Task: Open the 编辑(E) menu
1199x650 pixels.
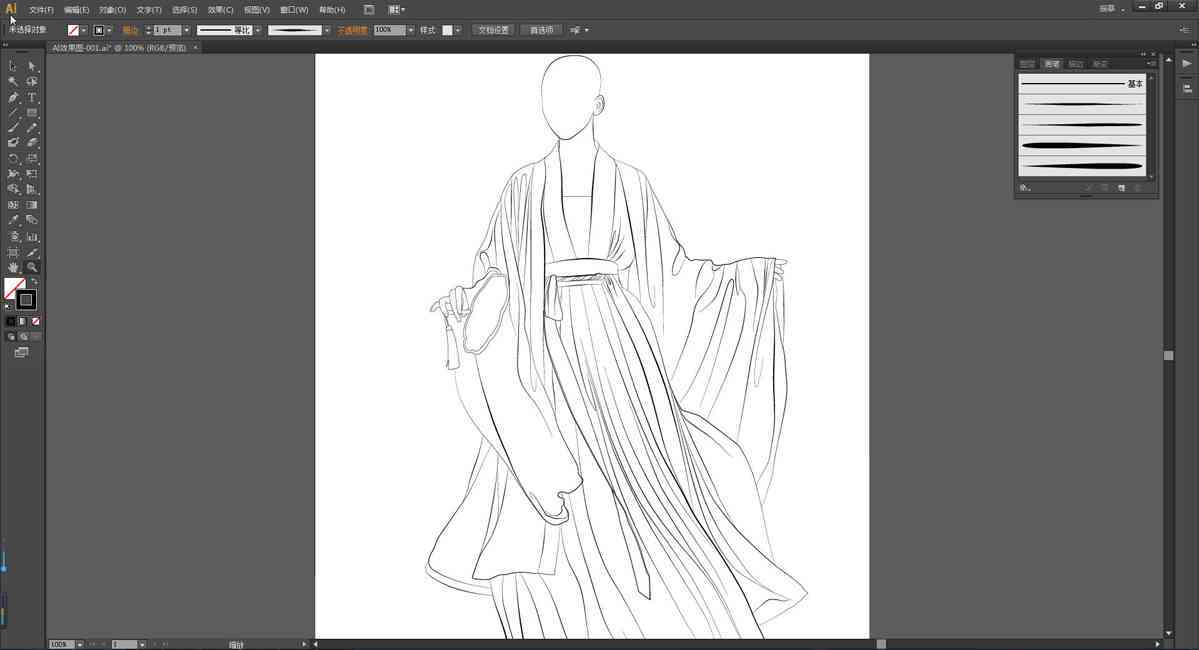Action: tap(76, 10)
